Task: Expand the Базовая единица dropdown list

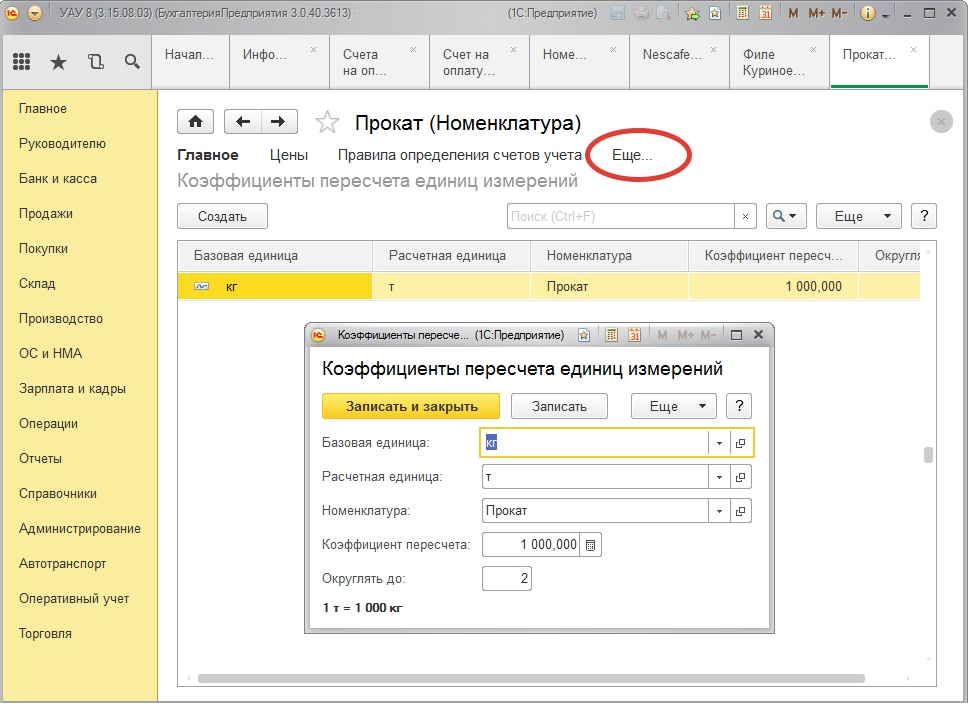Action: coord(719,443)
